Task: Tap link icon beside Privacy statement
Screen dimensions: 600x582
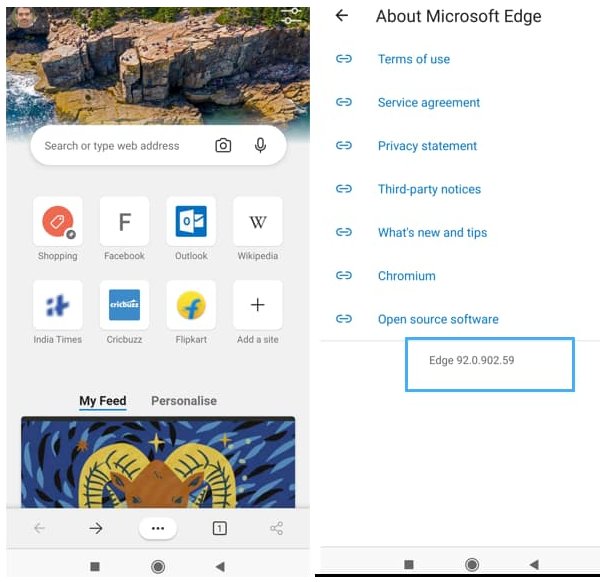Action: (344, 145)
